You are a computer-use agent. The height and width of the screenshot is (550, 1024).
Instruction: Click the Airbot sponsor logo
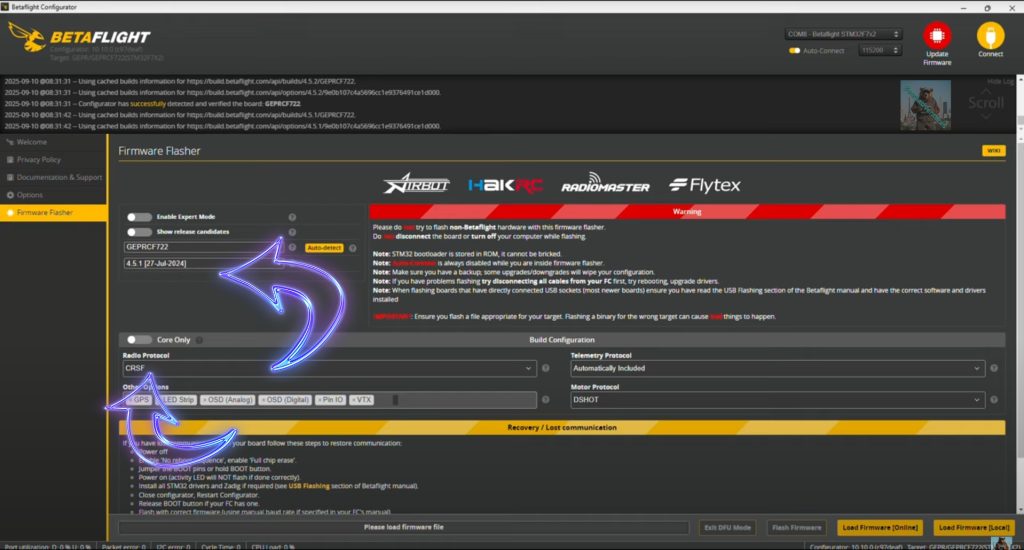click(417, 184)
